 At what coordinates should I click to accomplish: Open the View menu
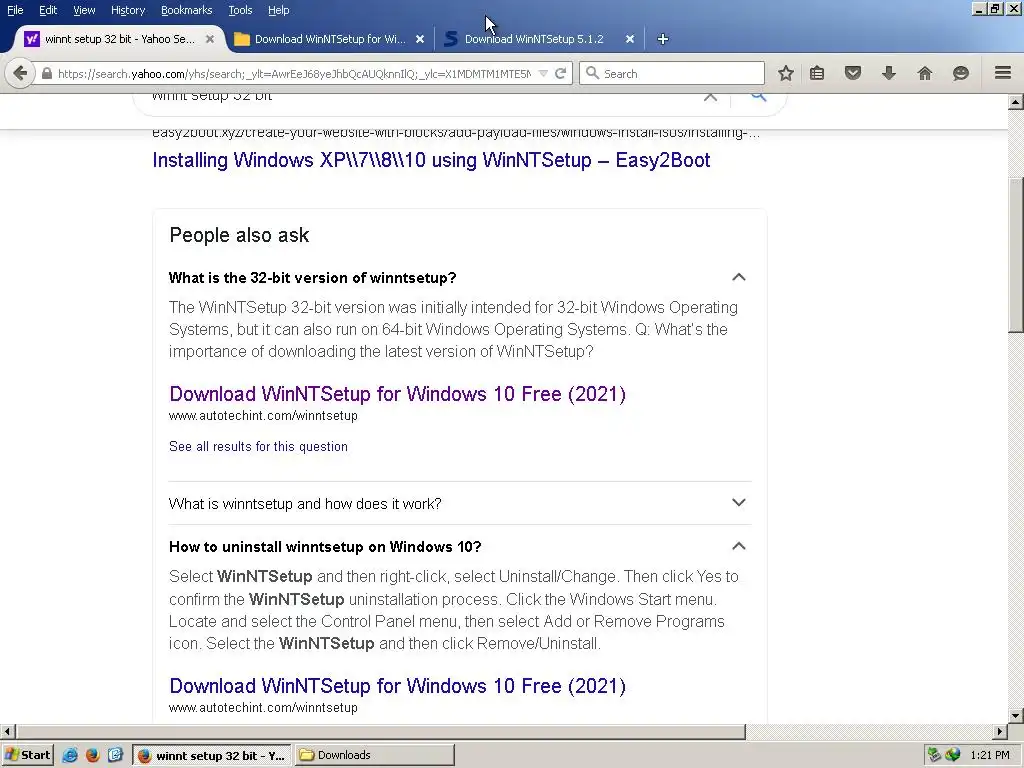(x=84, y=10)
